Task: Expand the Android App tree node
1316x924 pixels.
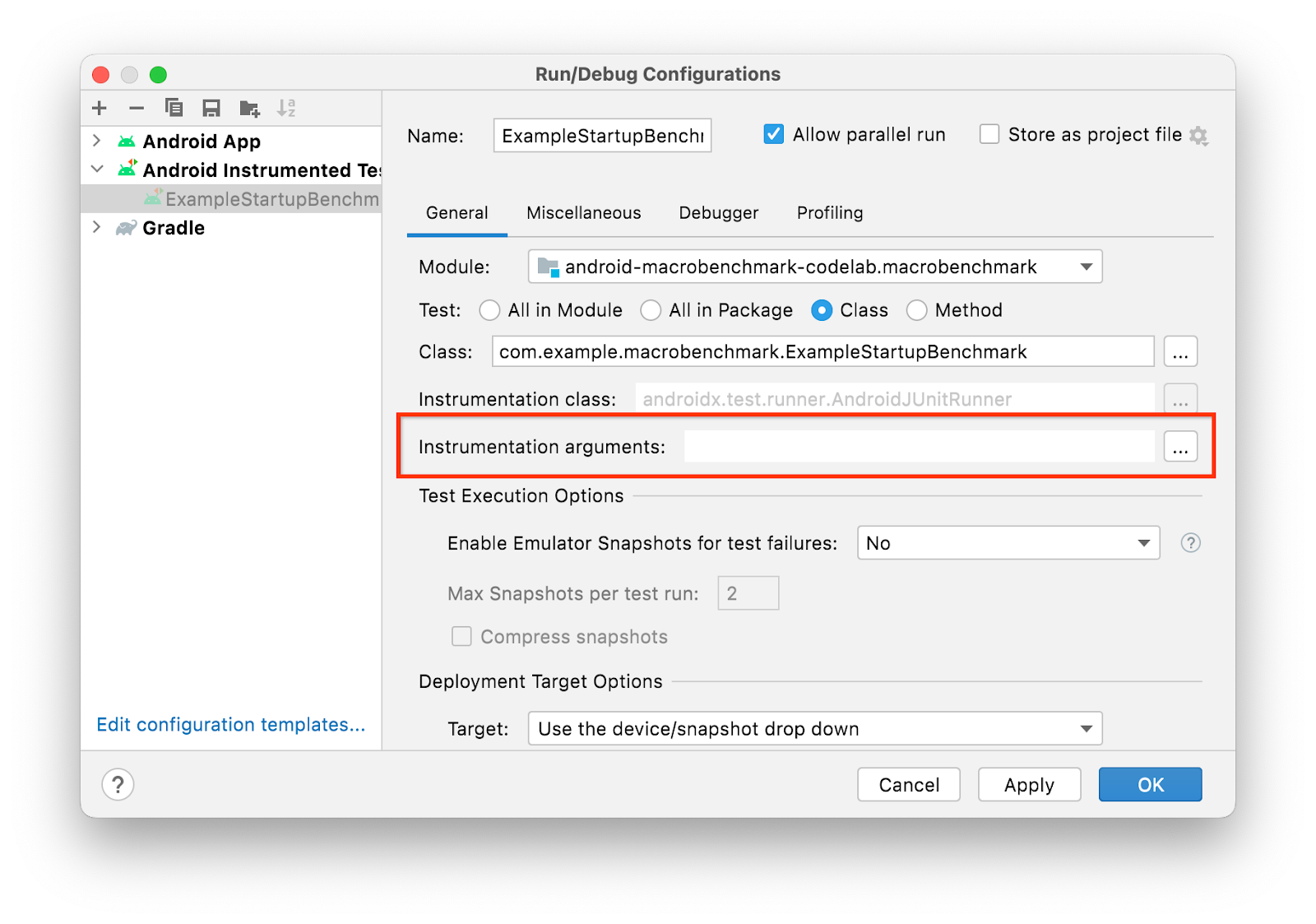Action: pyautogui.click(x=96, y=141)
